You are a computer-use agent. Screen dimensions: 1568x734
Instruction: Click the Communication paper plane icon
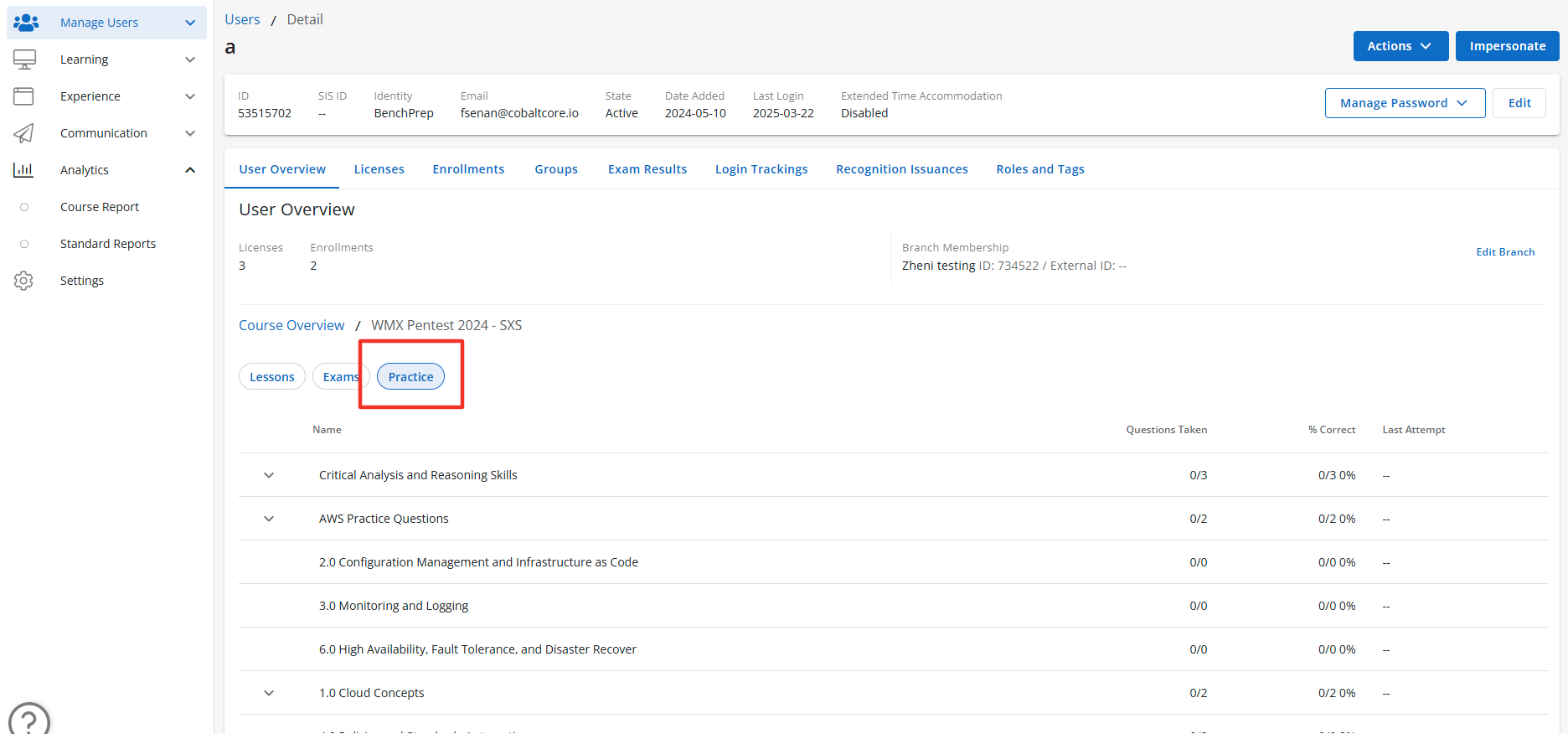coord(24,133)
